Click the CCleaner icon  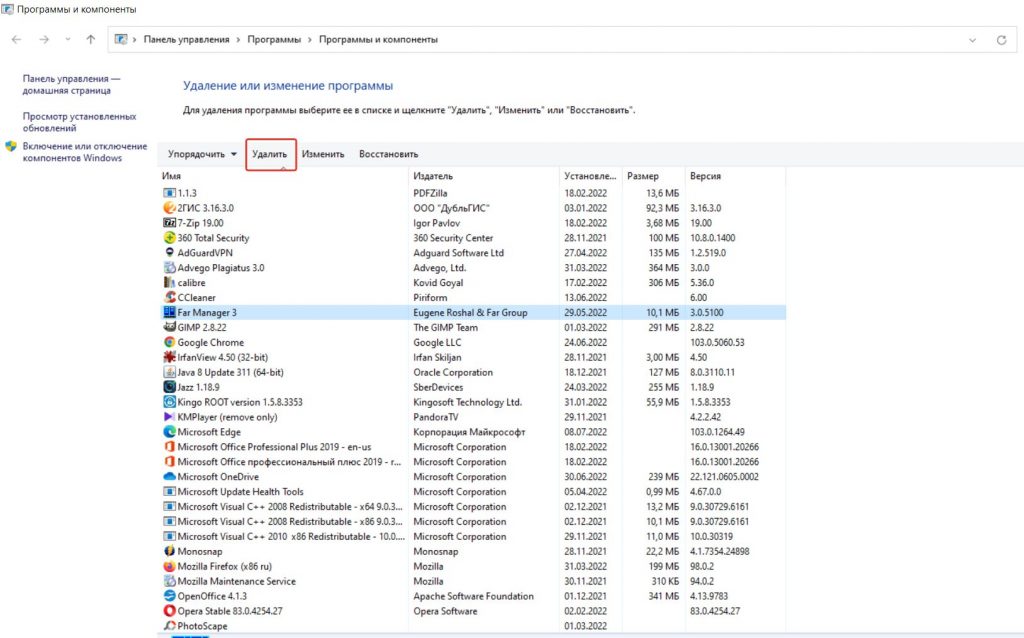point(169,297)
